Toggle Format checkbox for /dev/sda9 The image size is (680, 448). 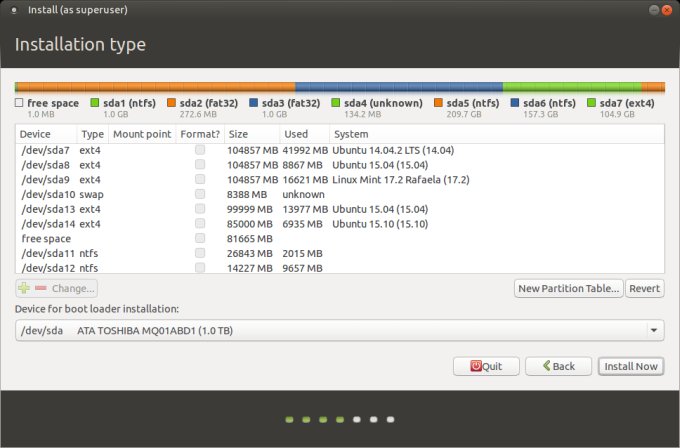(x=200, y=180)
